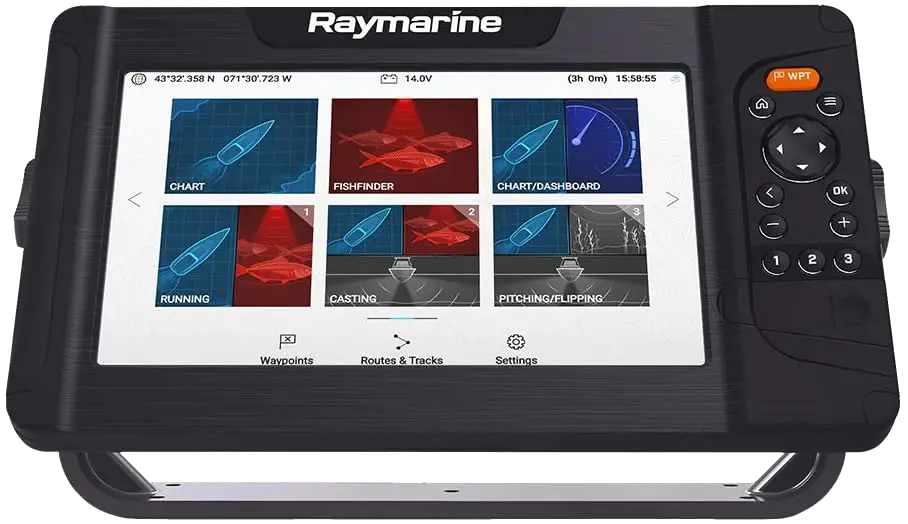
Task: Push the Menu hardware button
Action: 830,103
